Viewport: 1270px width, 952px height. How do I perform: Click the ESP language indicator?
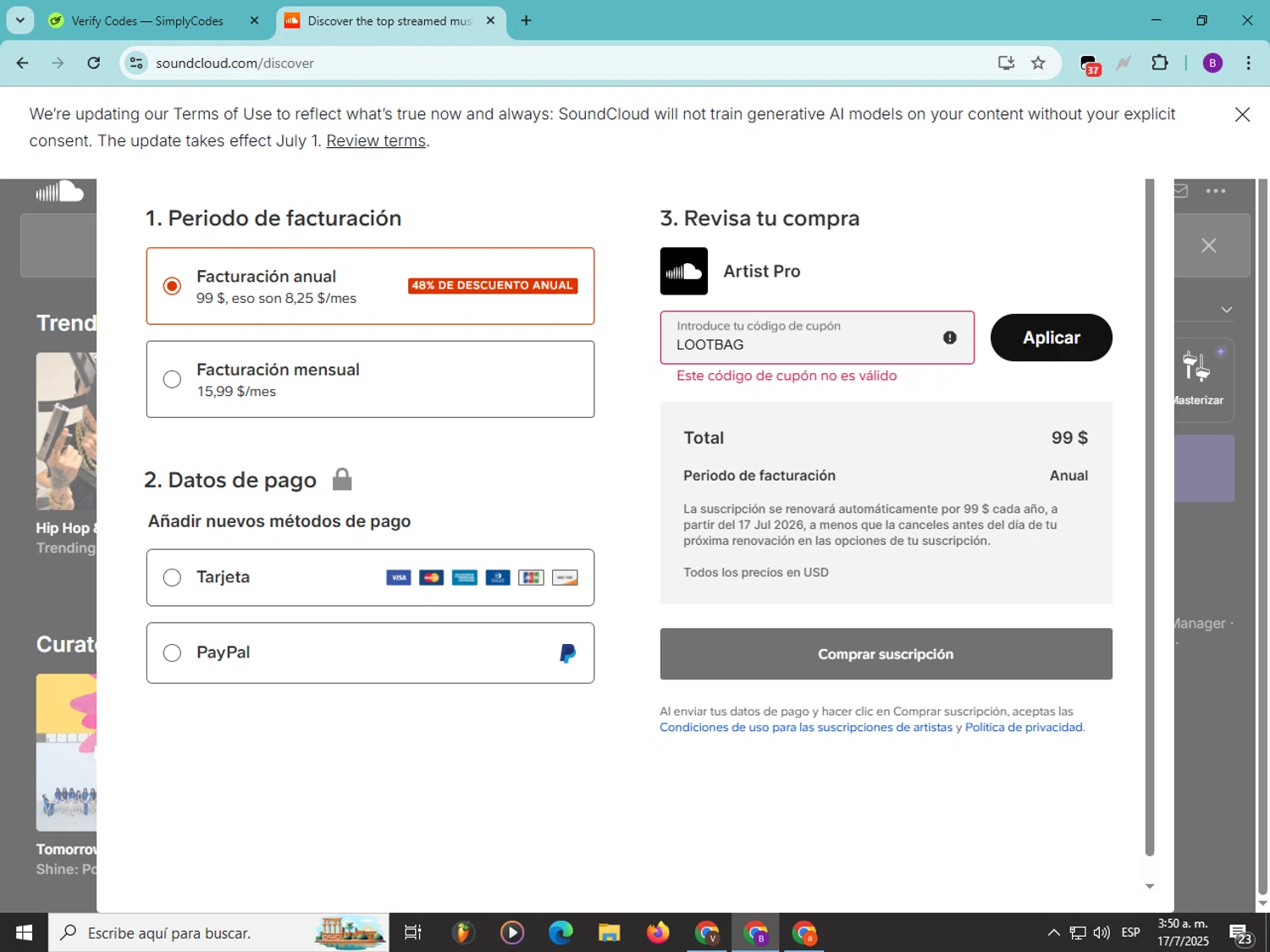click(x=1130, y=933)
